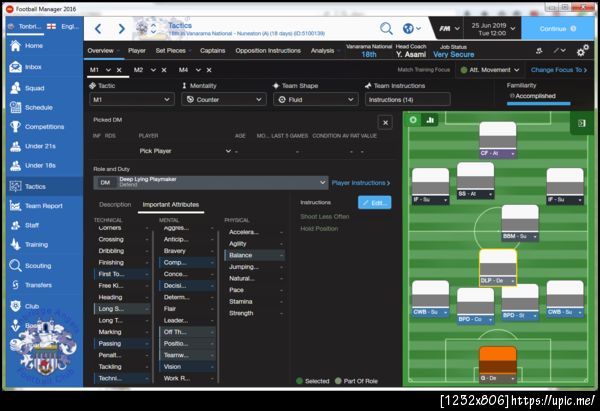Image resolution: width=600 pixels, height=411 pixels.
Task: Select green circle pitch view icon
Action: pos(413,120)
